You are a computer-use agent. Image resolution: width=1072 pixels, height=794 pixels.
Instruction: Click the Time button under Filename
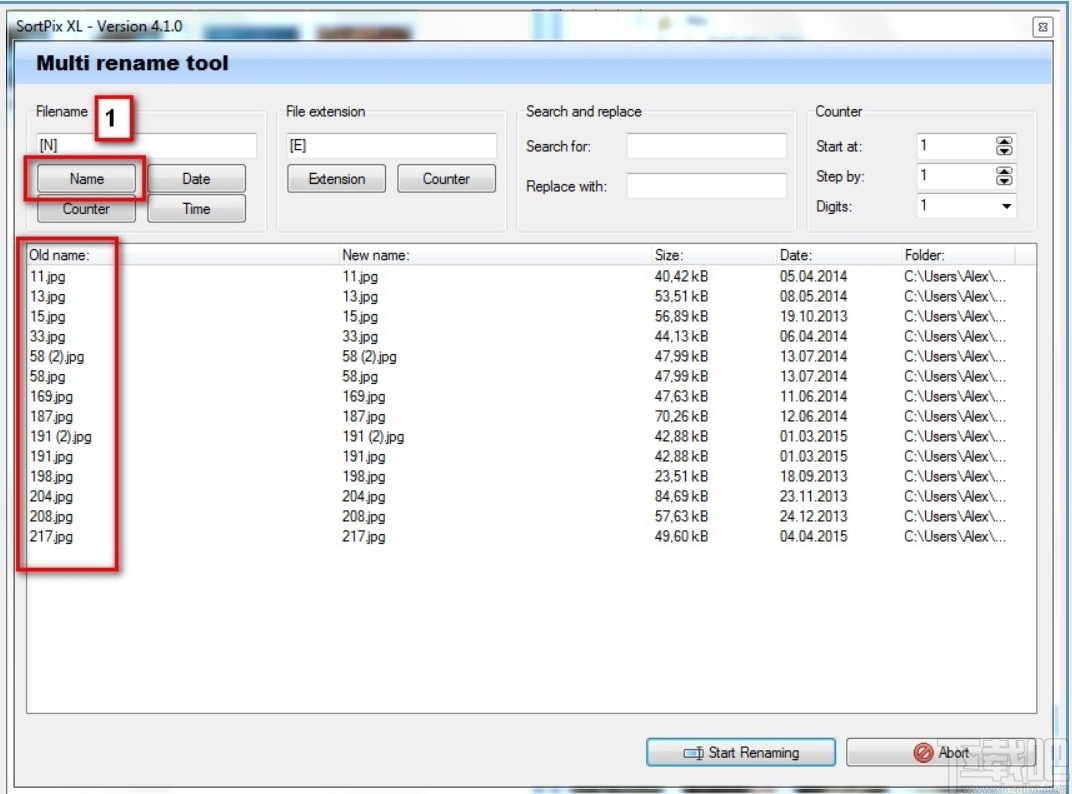(196, 209)
